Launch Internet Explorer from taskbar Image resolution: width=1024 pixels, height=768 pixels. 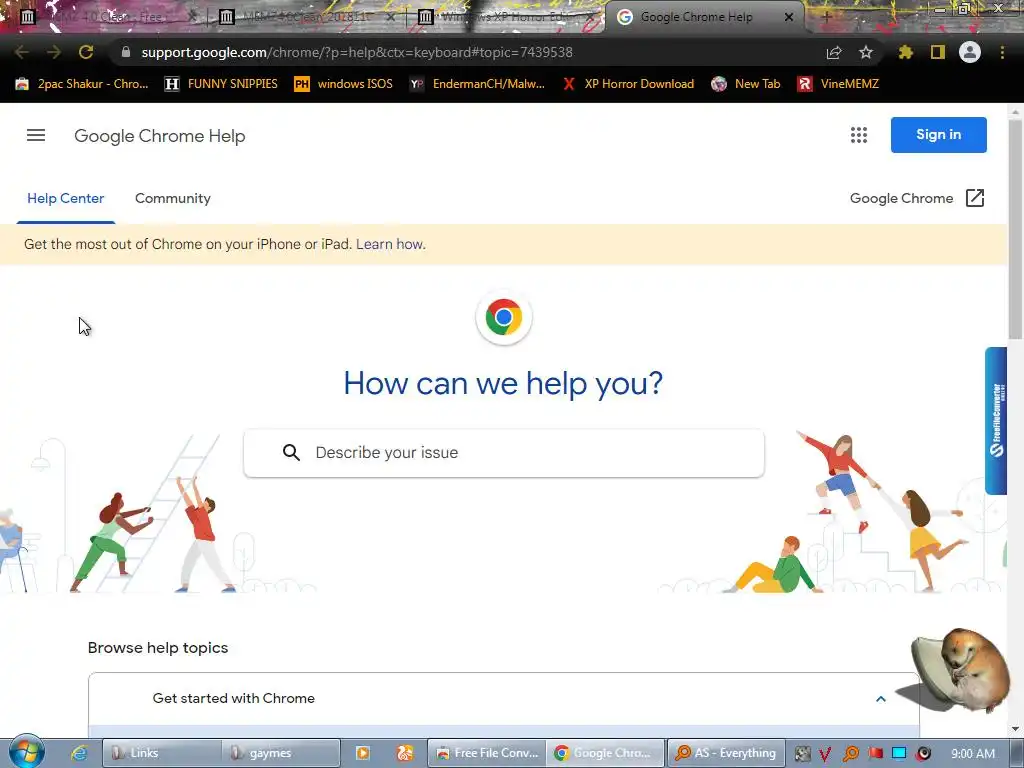[x=79, y=753]
